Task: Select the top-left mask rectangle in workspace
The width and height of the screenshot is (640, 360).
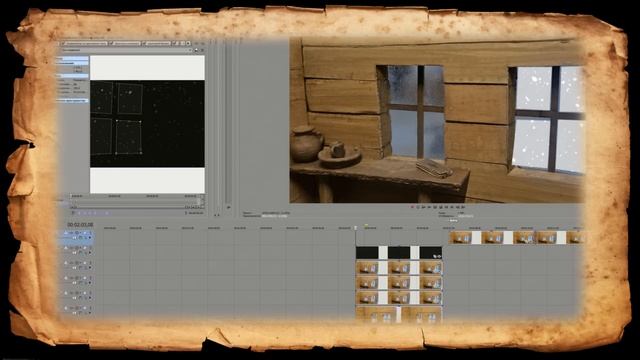Action: 102,98
